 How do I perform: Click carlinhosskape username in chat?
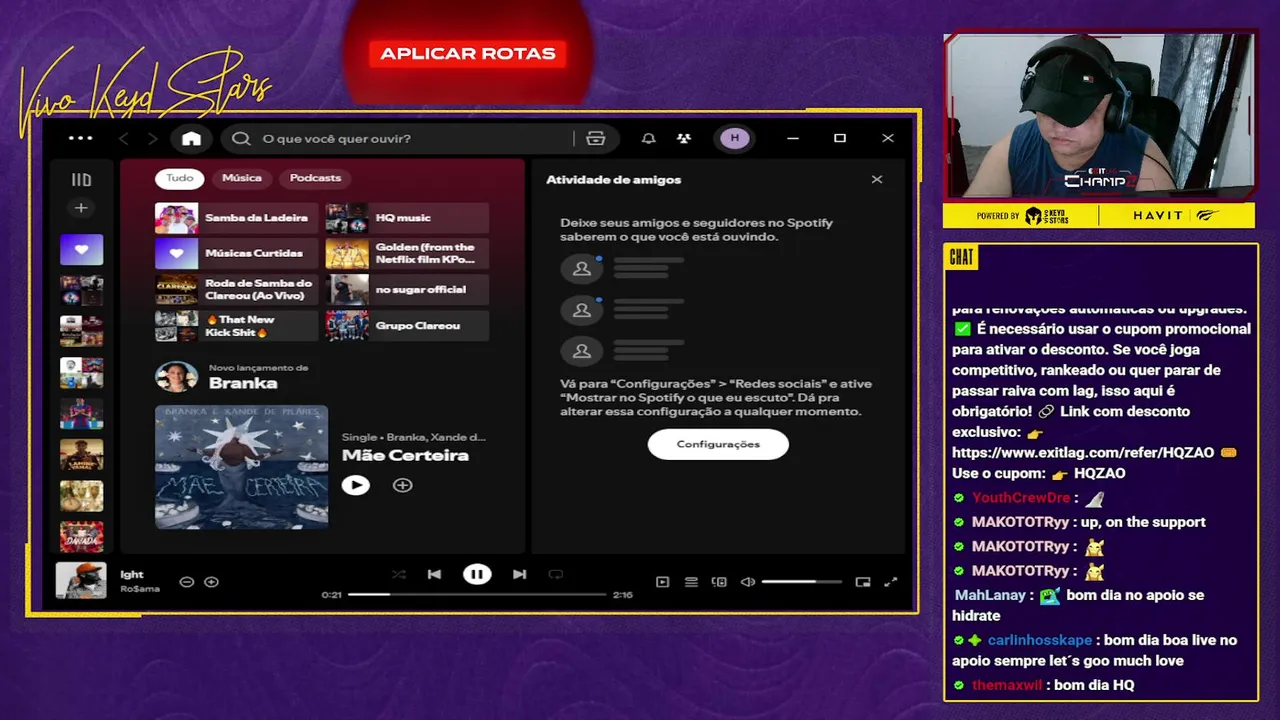(x=1040, y=640)
